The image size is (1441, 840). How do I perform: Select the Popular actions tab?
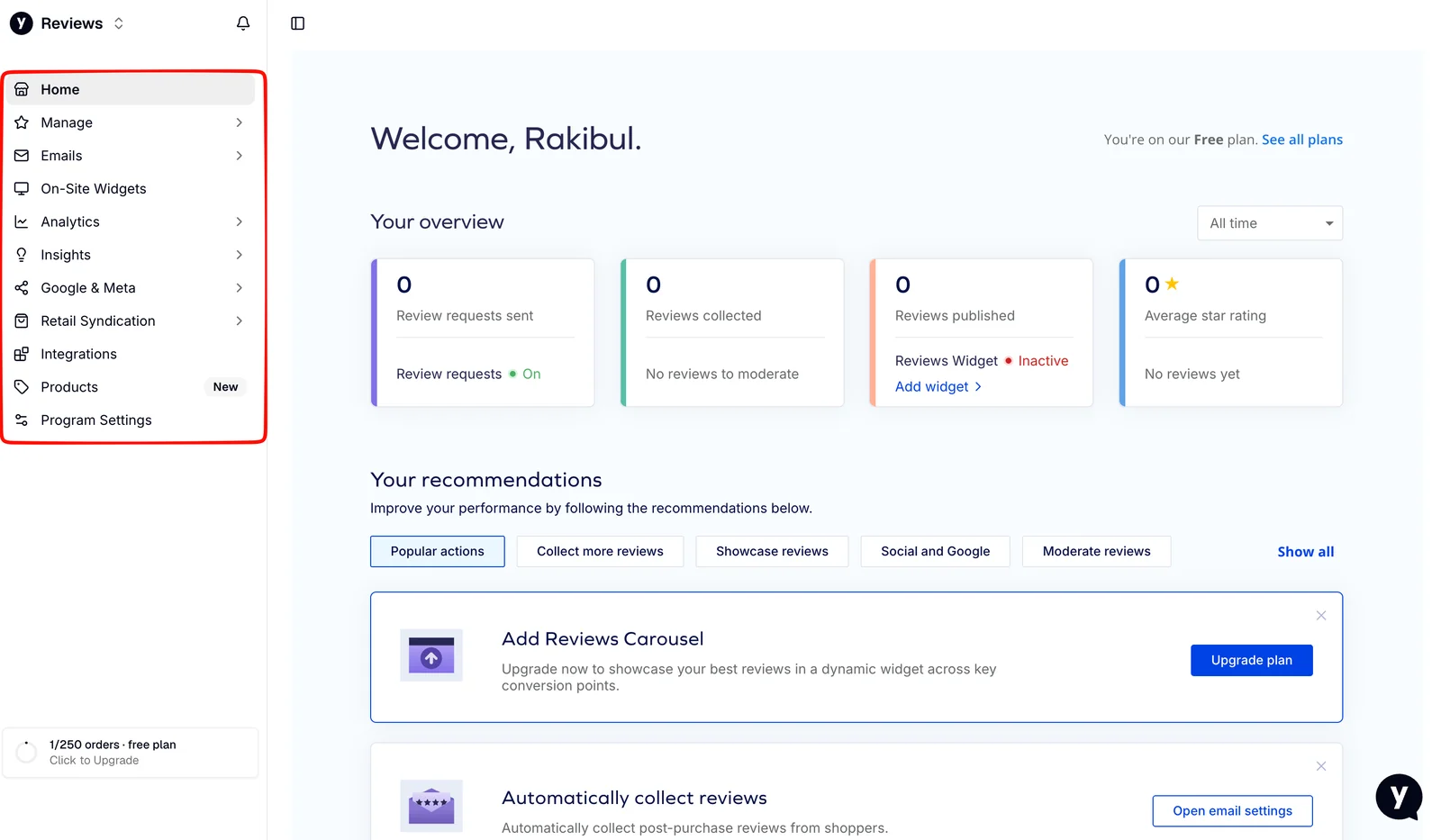[x=438, y=551]
